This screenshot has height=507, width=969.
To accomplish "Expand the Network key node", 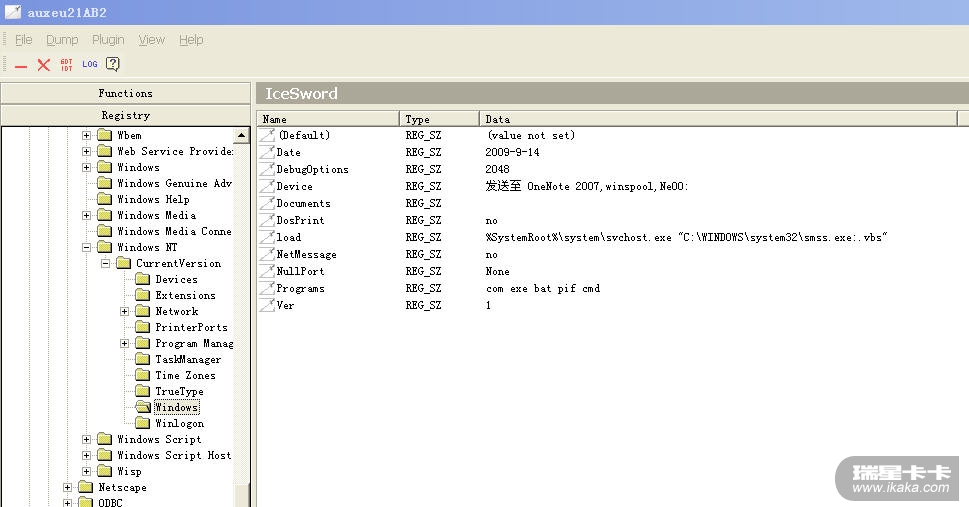I will (125, 311).
